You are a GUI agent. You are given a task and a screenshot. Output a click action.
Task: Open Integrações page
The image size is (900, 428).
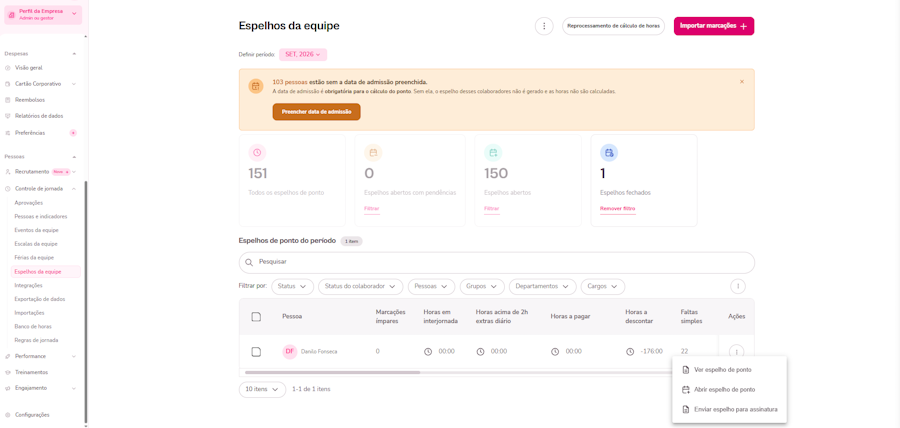click(28, 285)
